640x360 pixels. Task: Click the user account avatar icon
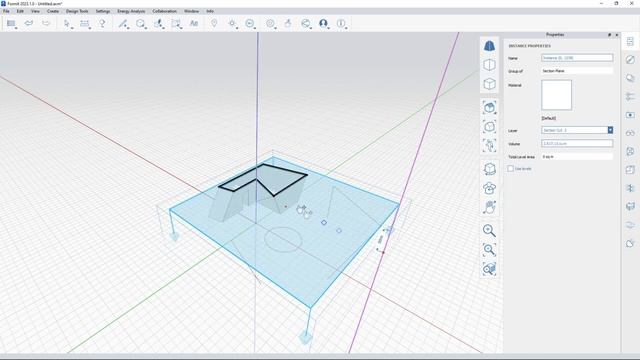click(323, 24)
